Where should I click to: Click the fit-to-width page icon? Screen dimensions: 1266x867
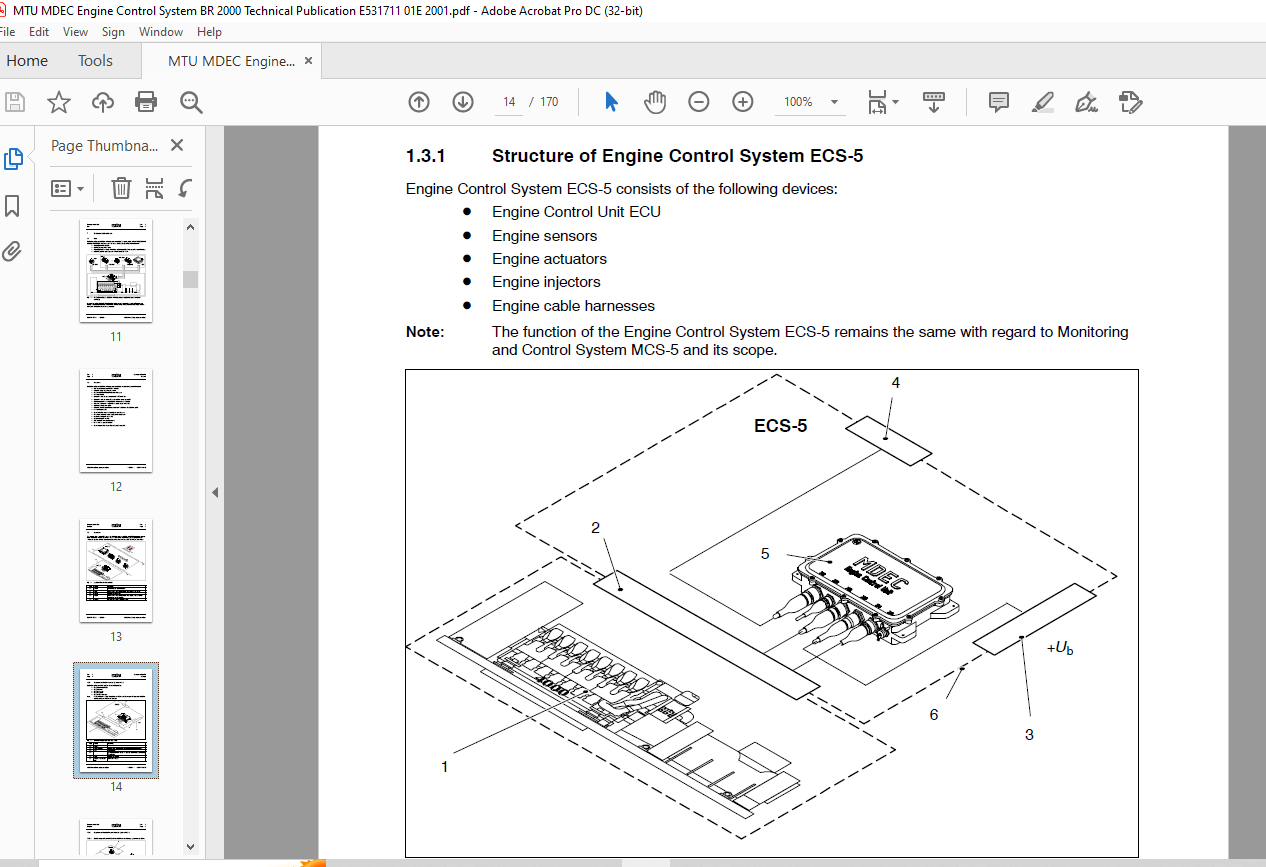[x=877, y=102]
